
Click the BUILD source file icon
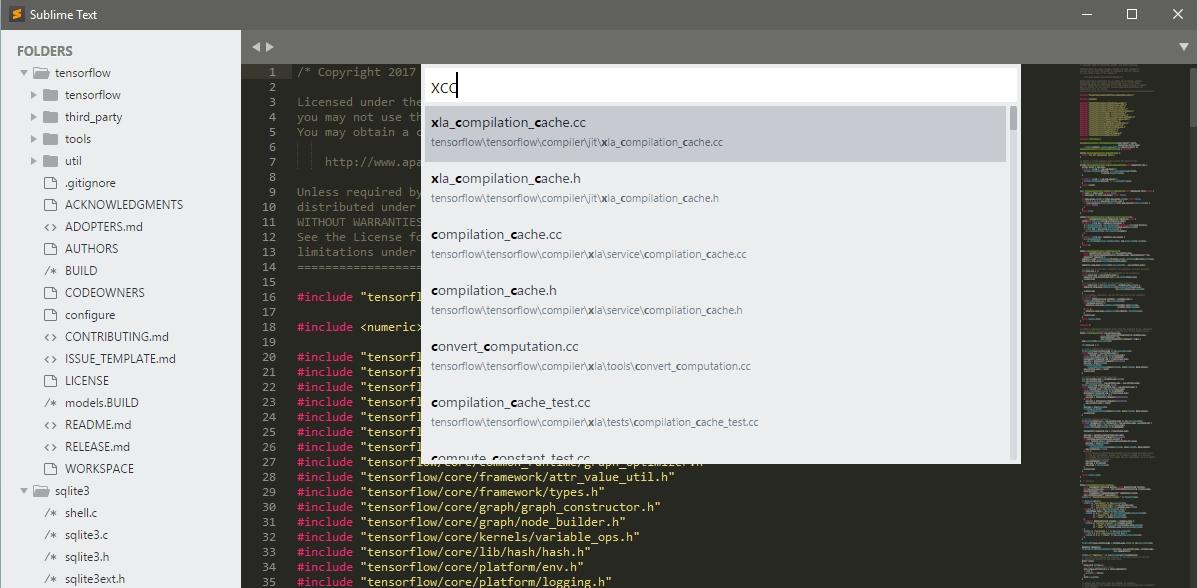click(x=50, y=271)
